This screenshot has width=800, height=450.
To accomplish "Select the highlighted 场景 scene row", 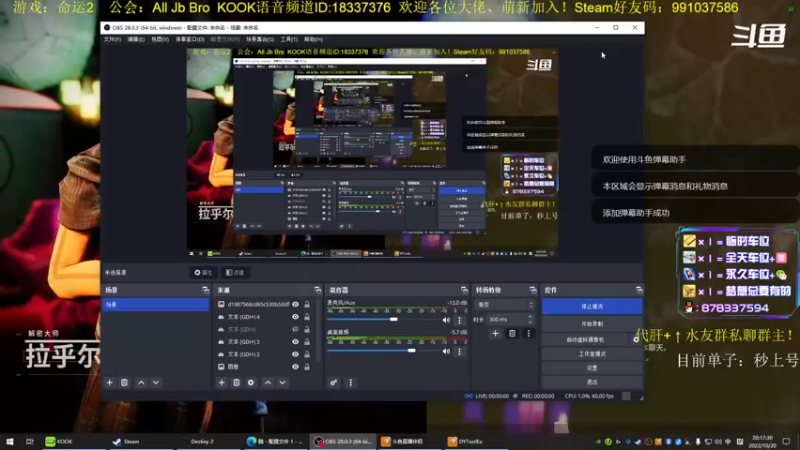I will pos(156,305).
